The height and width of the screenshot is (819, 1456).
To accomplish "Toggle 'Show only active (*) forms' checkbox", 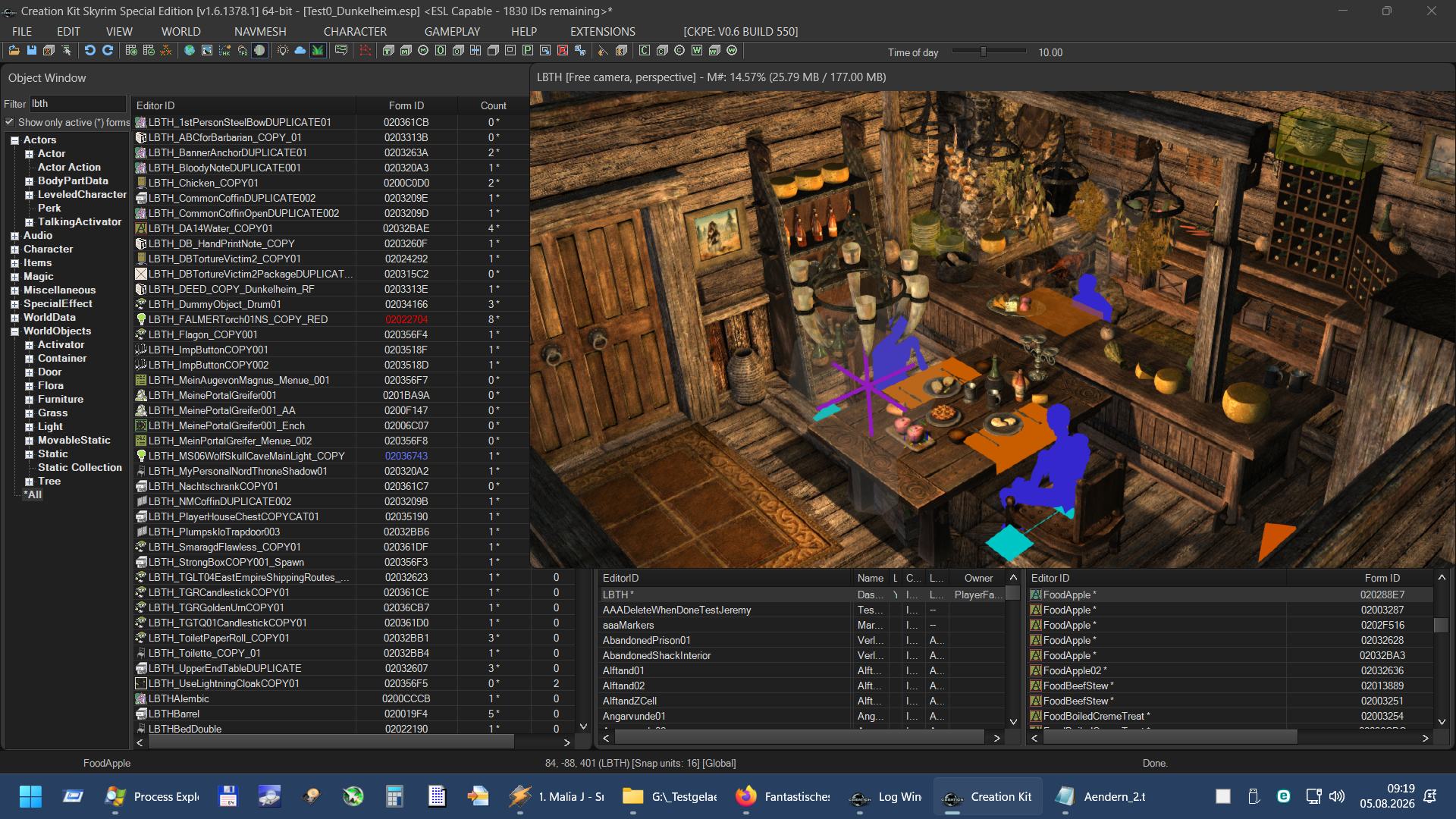I will pyautogui.click(x=10, y=122).
